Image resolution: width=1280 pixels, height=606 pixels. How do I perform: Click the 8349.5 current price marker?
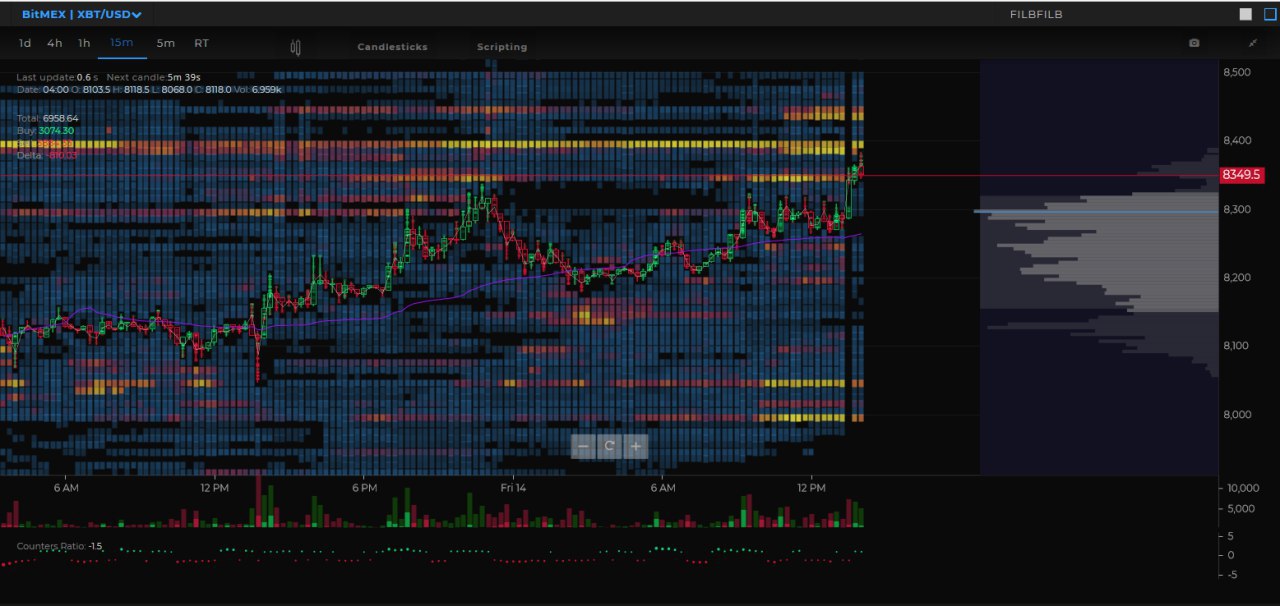pos(1242,175)
